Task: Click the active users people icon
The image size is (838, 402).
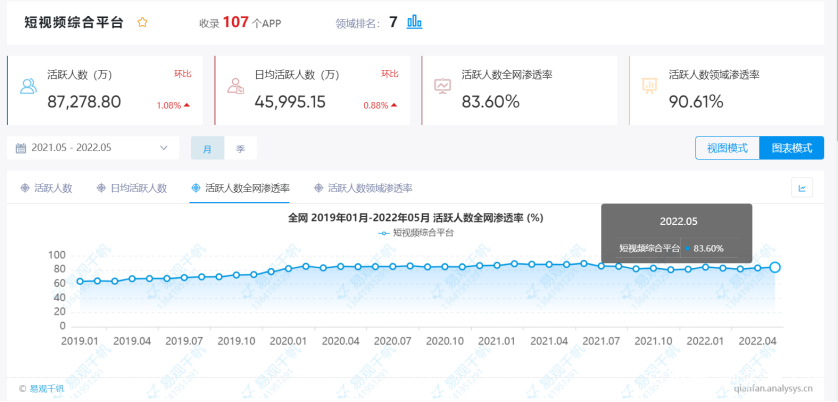Action: click(x=28, y=86)
